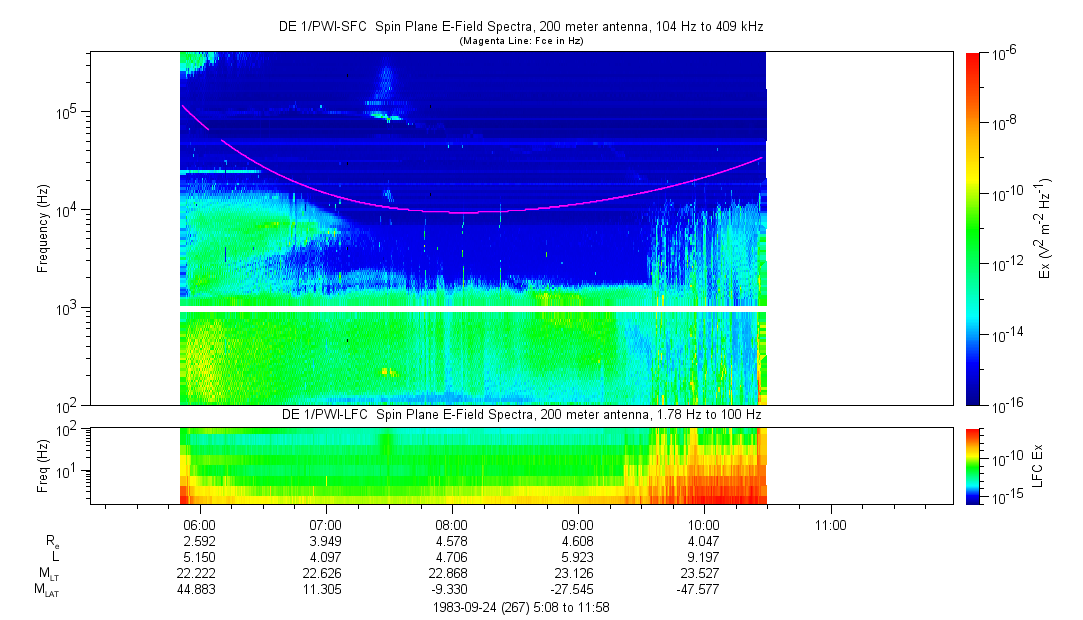
Task: Click the L value 5.923
Action: pyautogui.click(x=577, y=557)
